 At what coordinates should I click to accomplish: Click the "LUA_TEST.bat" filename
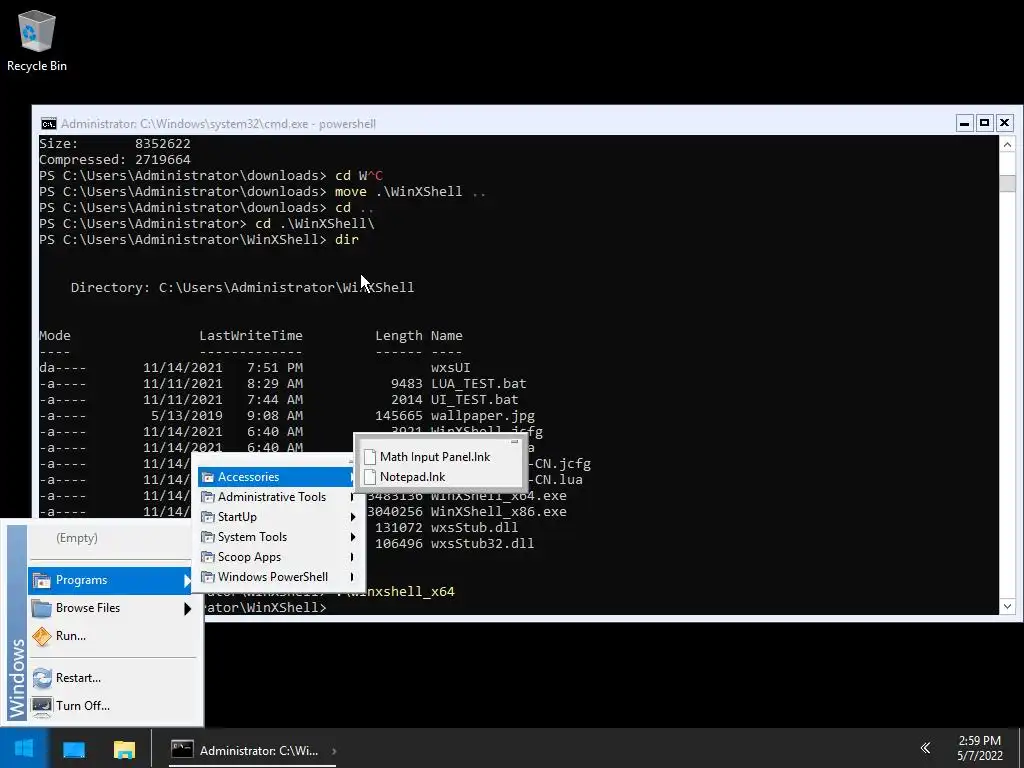[x=479, y=384]
